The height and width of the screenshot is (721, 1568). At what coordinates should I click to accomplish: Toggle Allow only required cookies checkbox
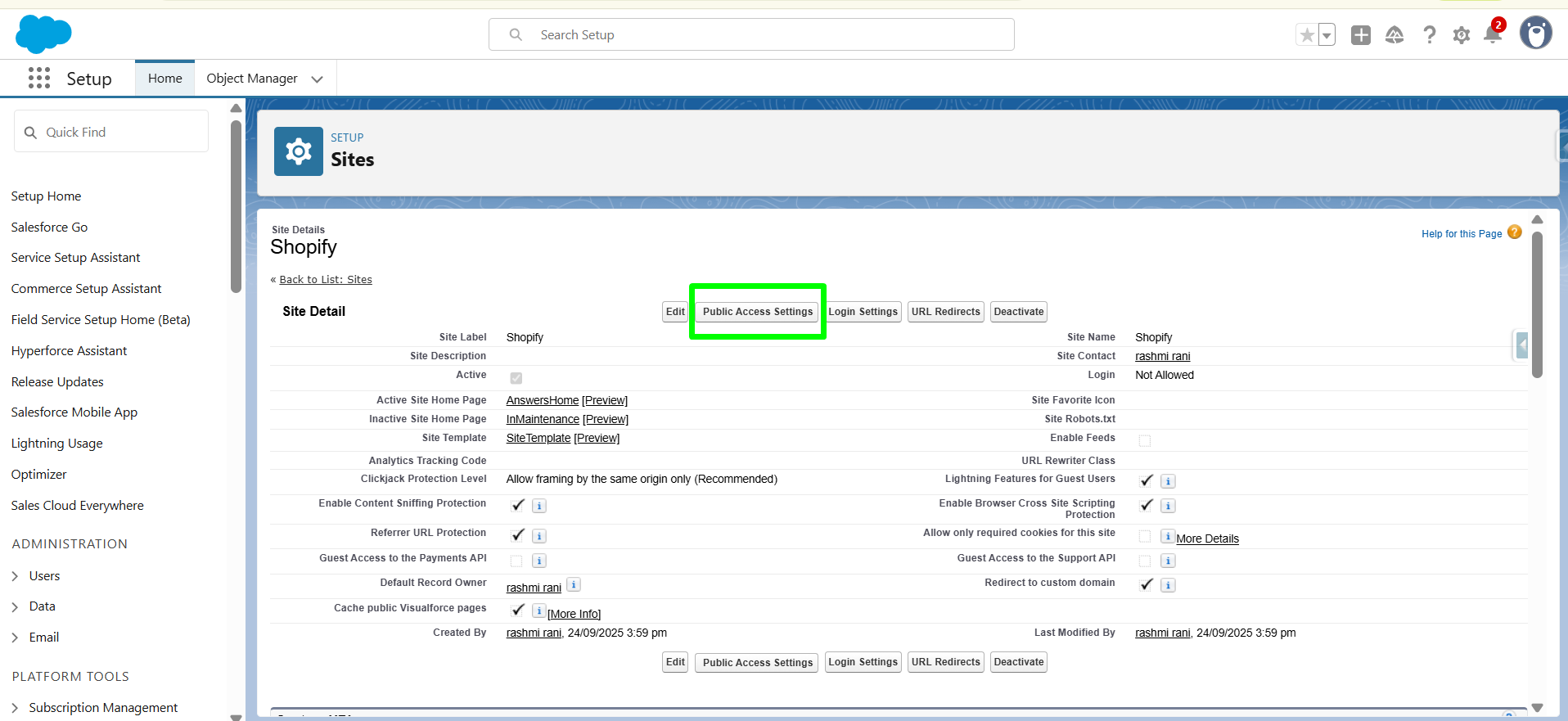pos(1145,537)
